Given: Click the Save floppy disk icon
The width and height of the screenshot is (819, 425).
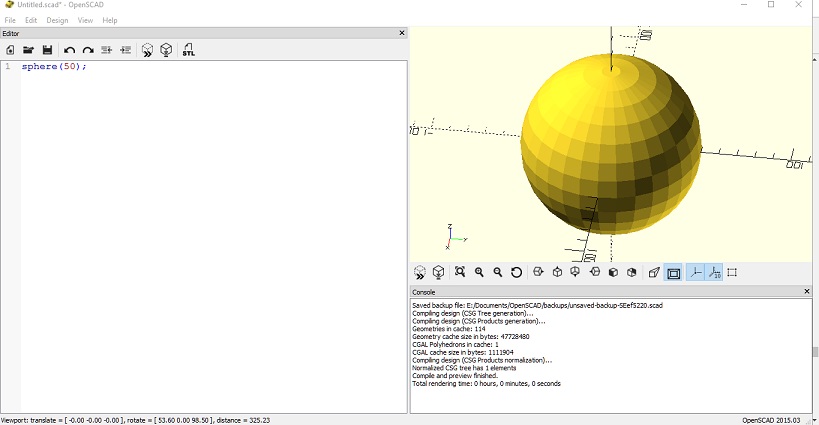Looking at the screenshot, I should coord(47,50).
